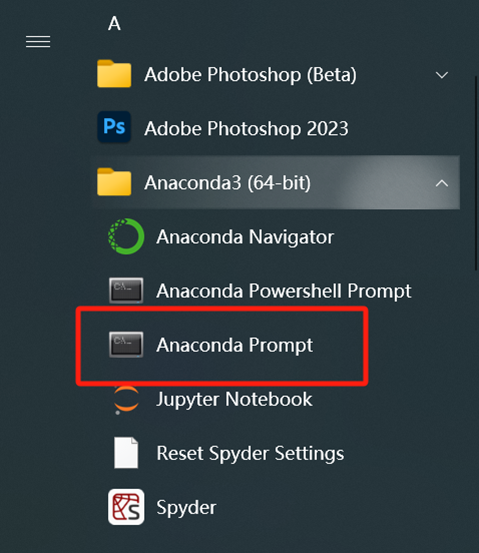The height and width of the screenshot is (553, 479).
Task: Expand the Adobe Photoshop (Beta) chevron
Action: coord(442,75)
